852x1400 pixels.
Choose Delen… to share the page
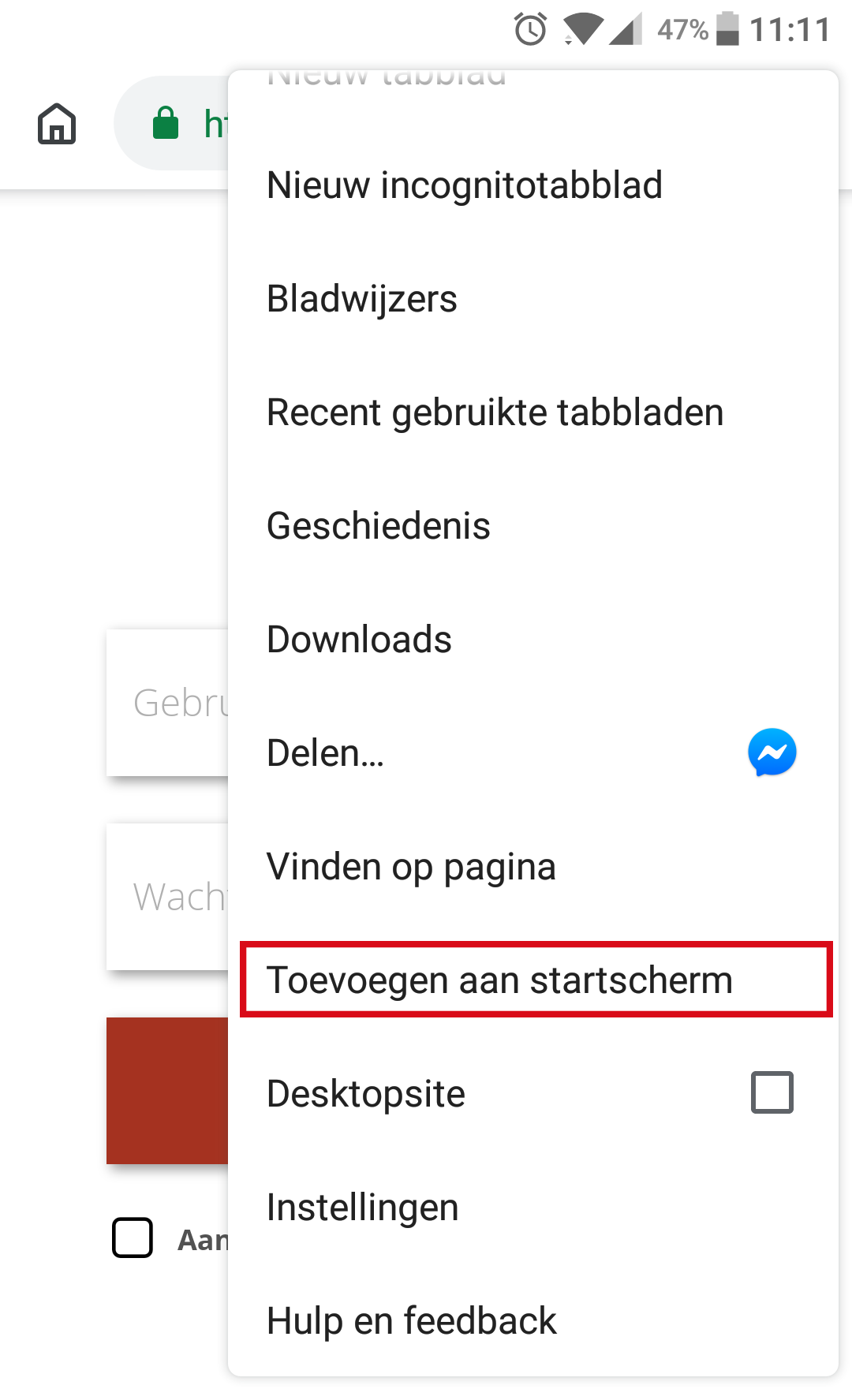click(325, 753)
